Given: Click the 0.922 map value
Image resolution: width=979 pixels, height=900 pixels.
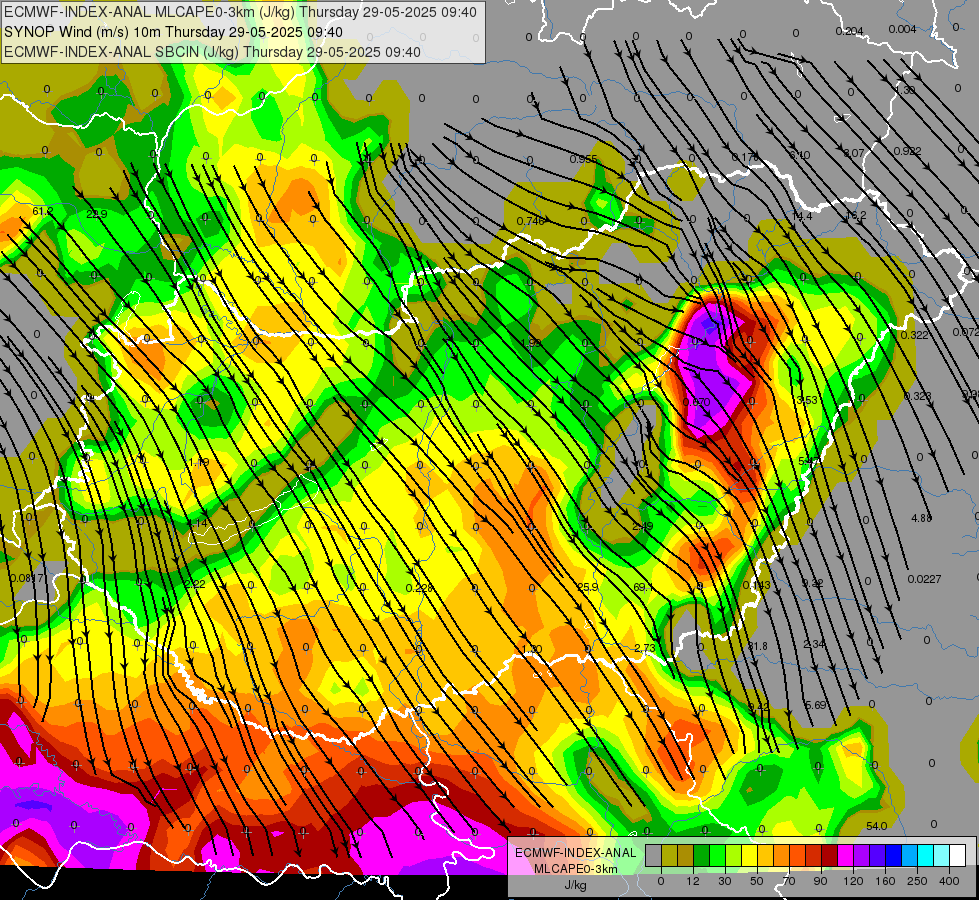Looking at the screenshot, I should pos(907,151).
